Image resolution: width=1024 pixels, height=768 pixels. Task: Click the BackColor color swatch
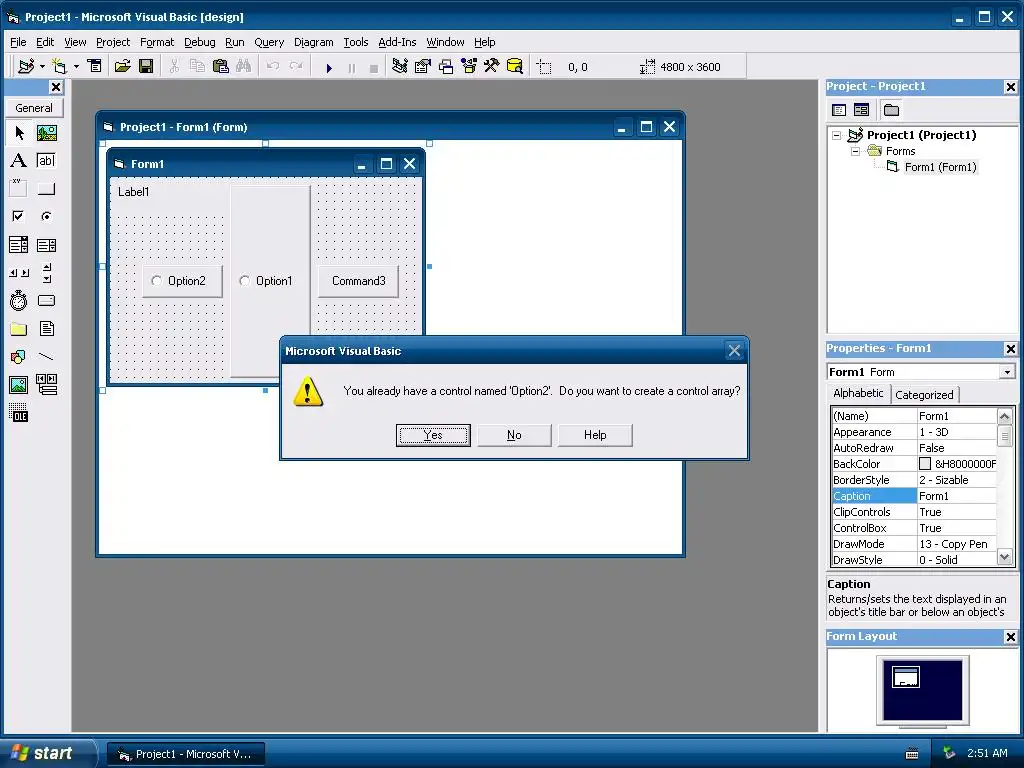(x=925, y=464)
